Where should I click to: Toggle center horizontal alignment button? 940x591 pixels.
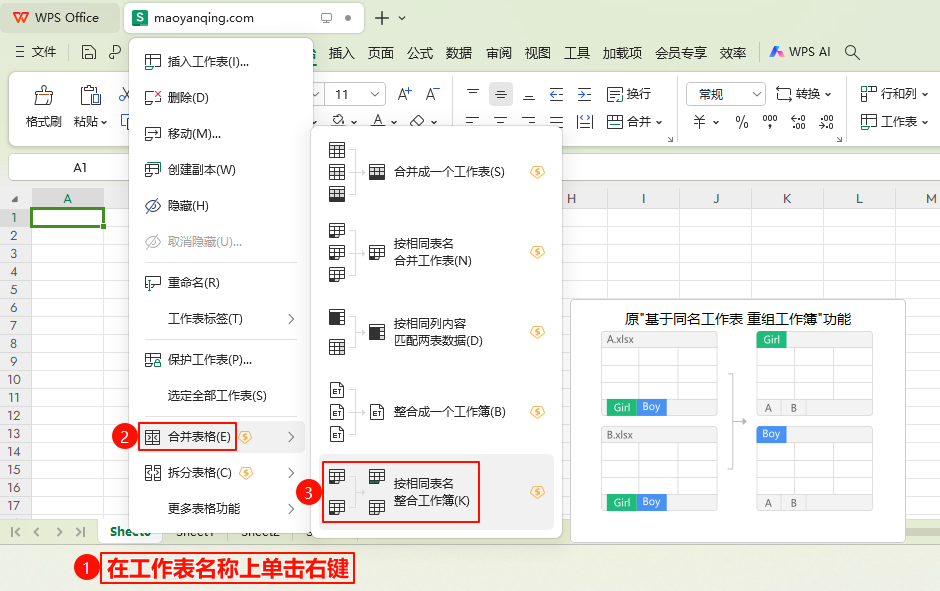(x=501, y=94)
